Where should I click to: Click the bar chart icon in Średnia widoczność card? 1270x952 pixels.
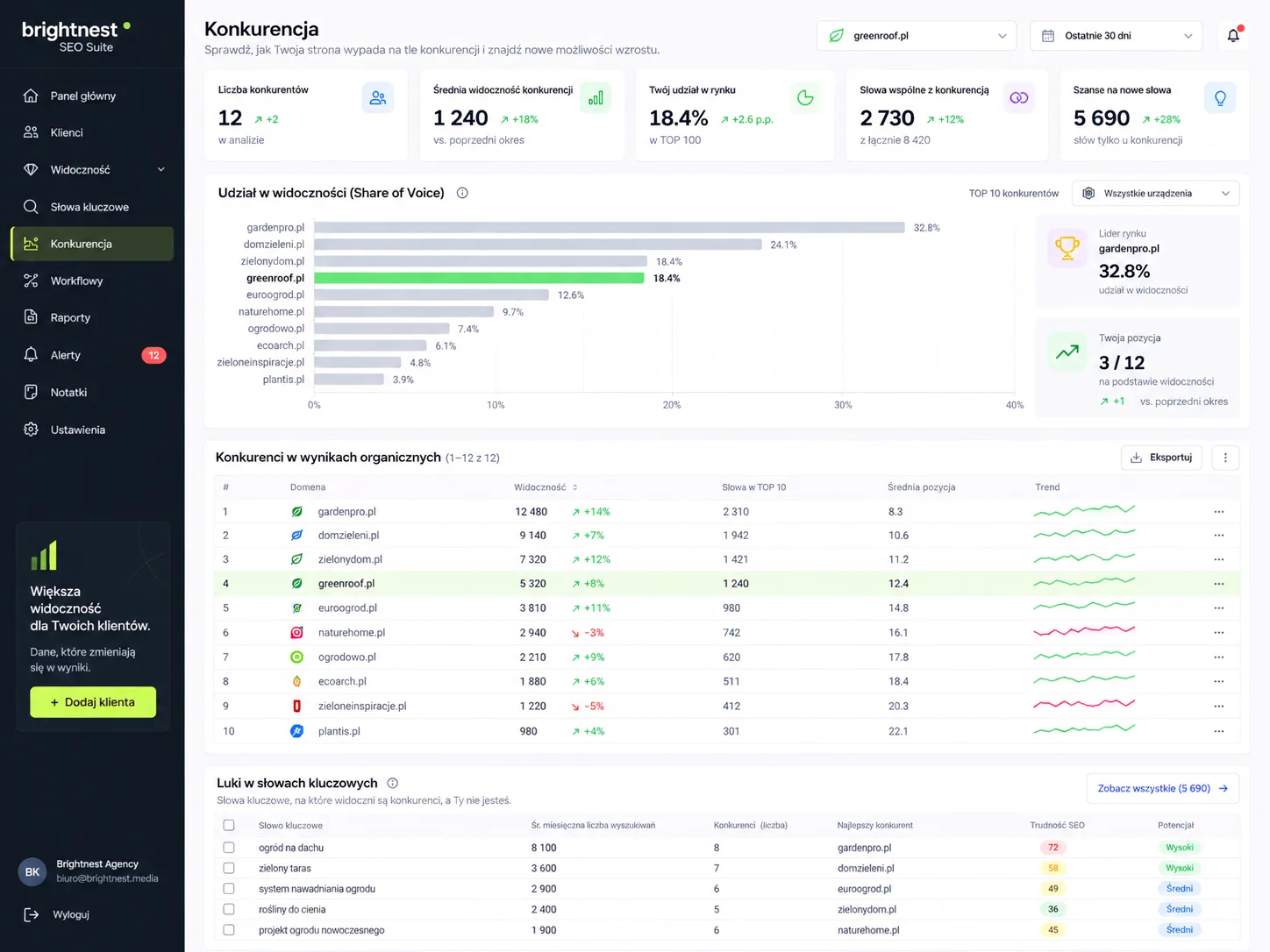pyautogui.click(x=596, y=98)
